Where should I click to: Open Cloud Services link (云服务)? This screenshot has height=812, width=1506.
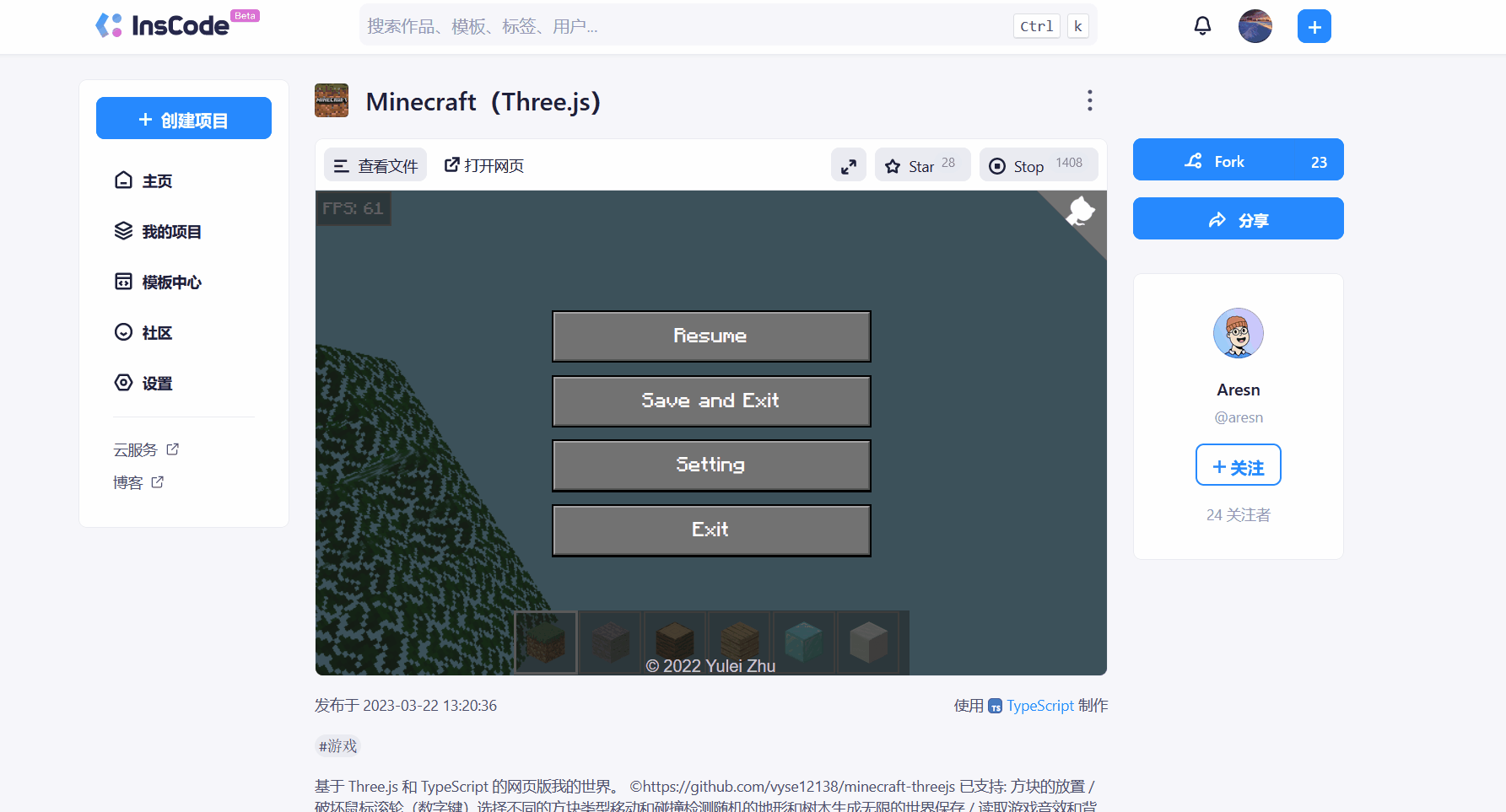coord(146,449)
